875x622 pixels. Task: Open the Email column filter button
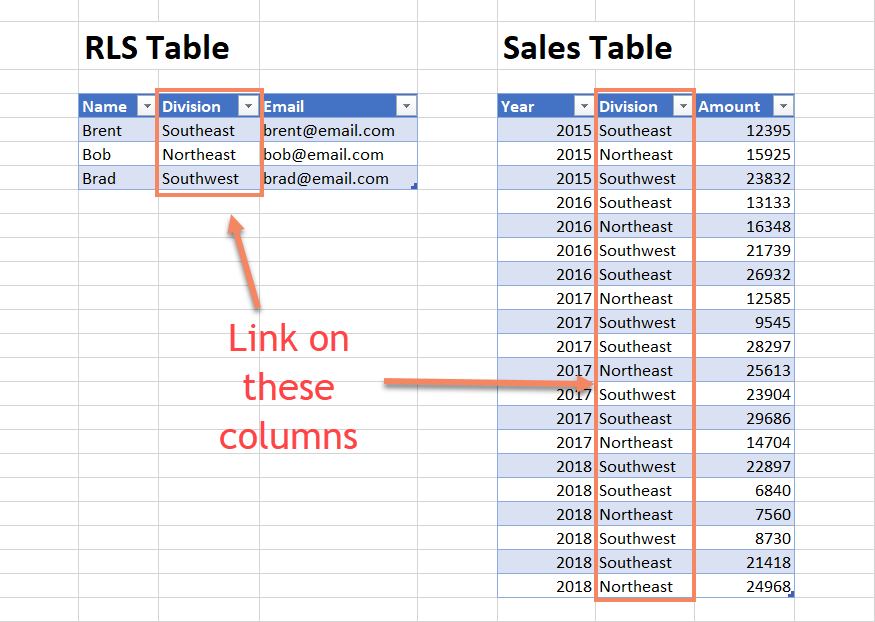(x=406, y=106)
